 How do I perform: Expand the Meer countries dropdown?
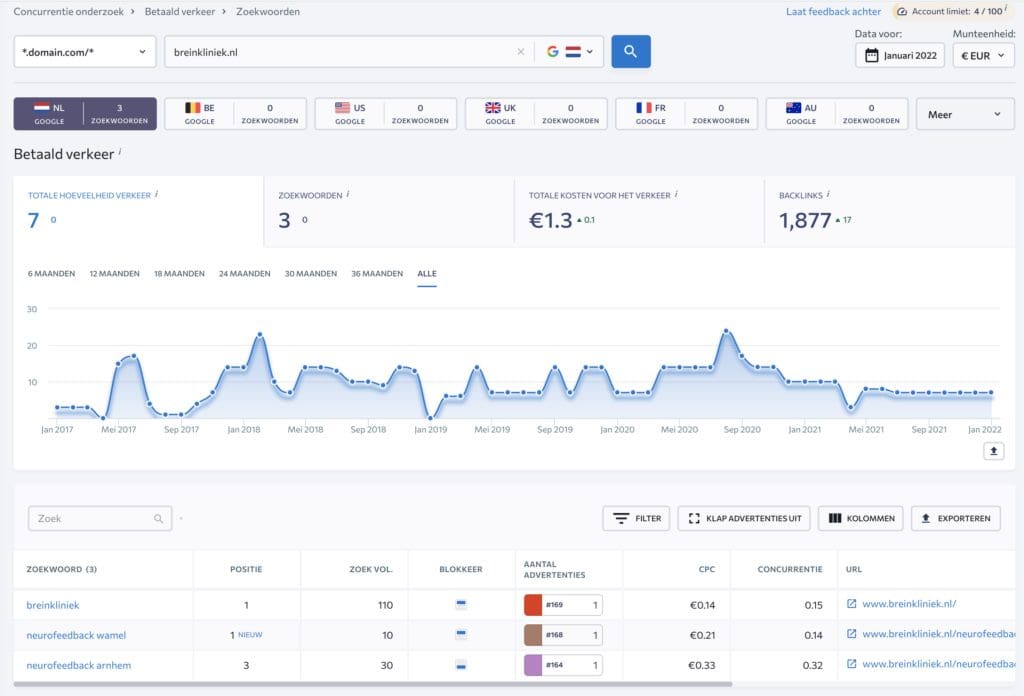click(965, 114)
